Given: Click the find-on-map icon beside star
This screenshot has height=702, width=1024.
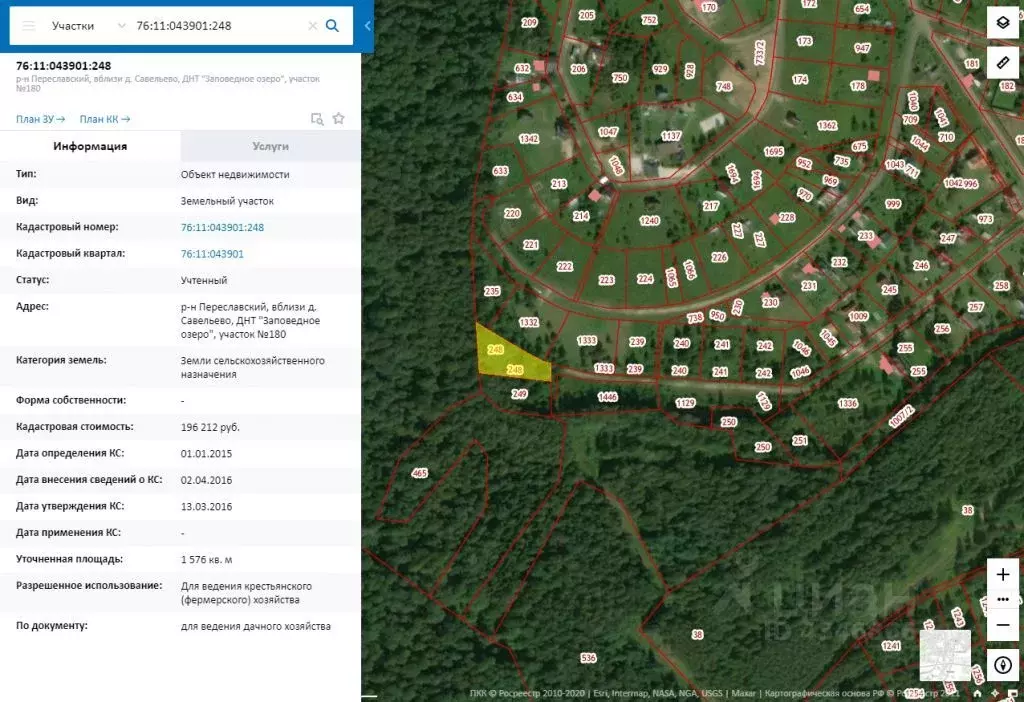Looking at the screenshot, I should click(x=317, y=118).
